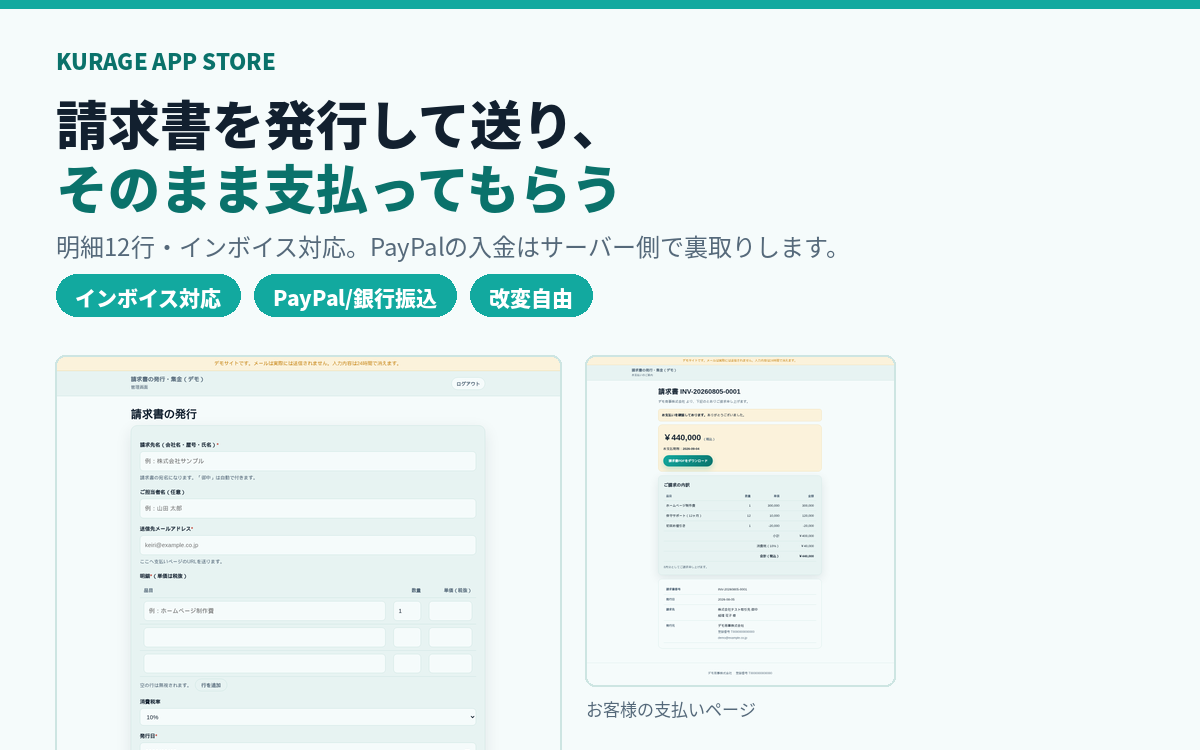Click the 小計 subtotal line
Screen dimensions: 1200x750
pos(740,535)
